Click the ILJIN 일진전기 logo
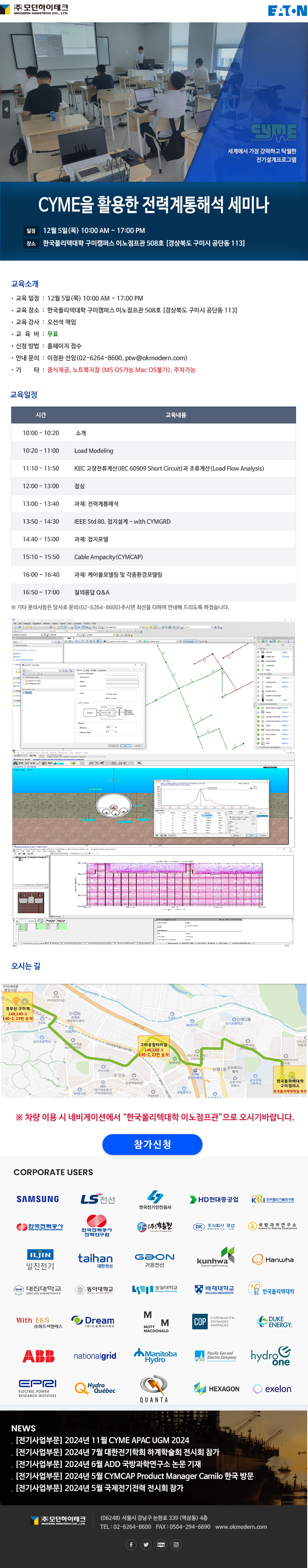308x1568 pixels. pos(40,1259)
